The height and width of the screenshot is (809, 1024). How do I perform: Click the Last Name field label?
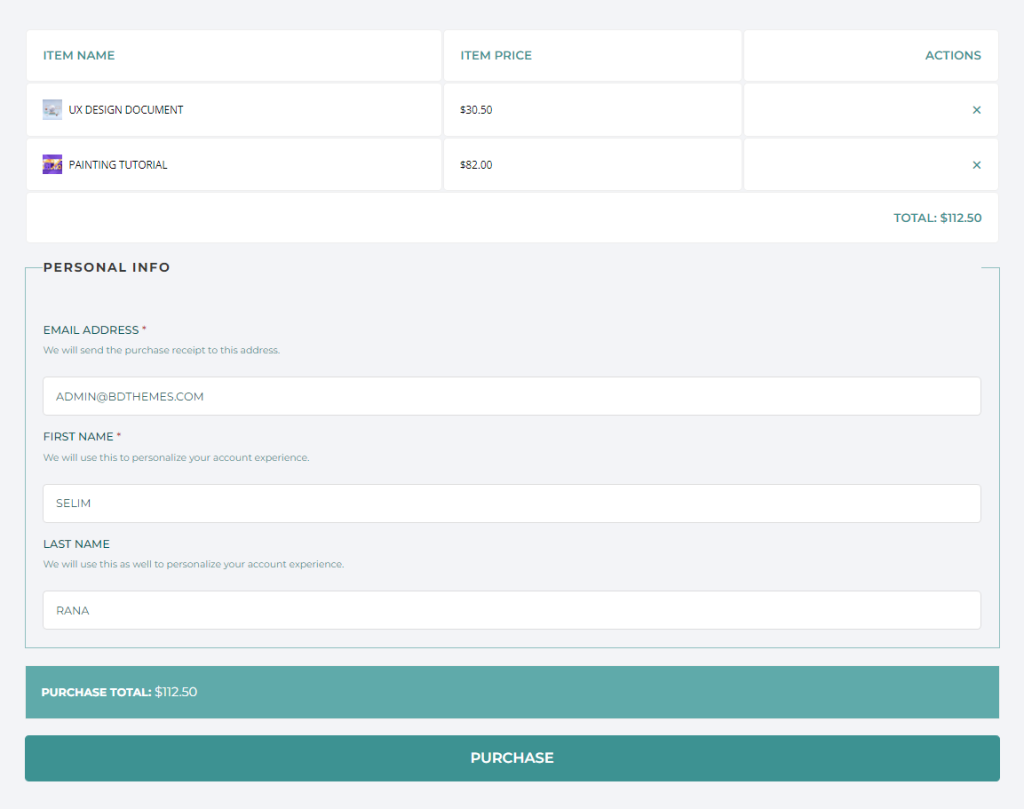click(76, 544)
